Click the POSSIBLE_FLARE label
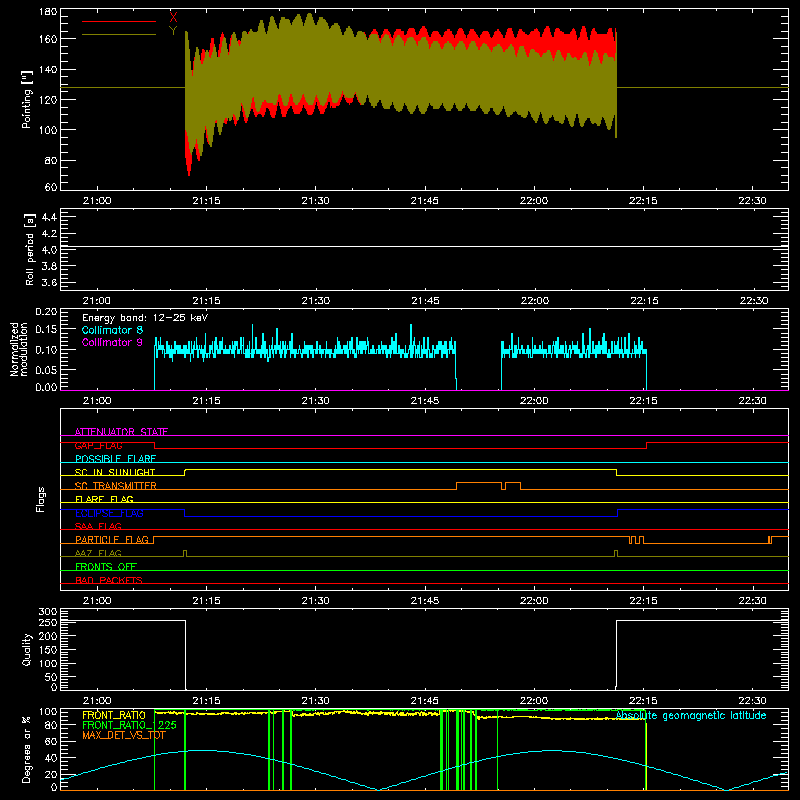800x800 pixels. point(115,459)
